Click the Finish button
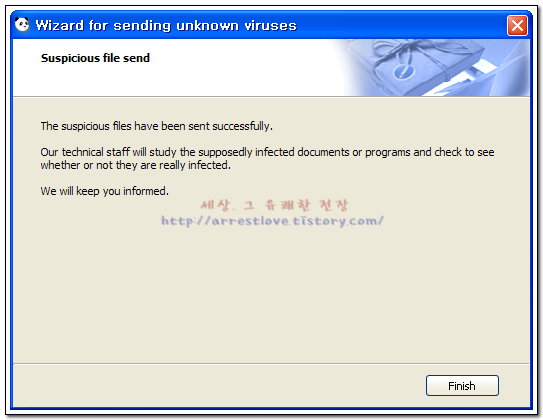 pos(462,385)
